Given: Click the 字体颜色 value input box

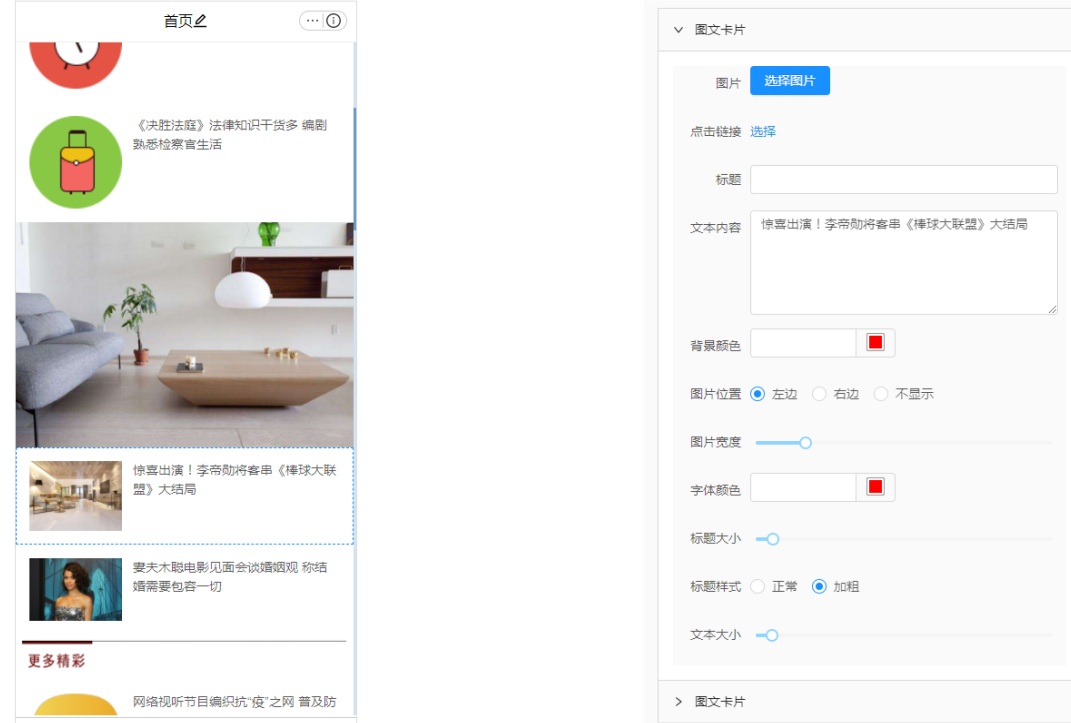Looking at the screenshot, I should (x=803, y=487).
